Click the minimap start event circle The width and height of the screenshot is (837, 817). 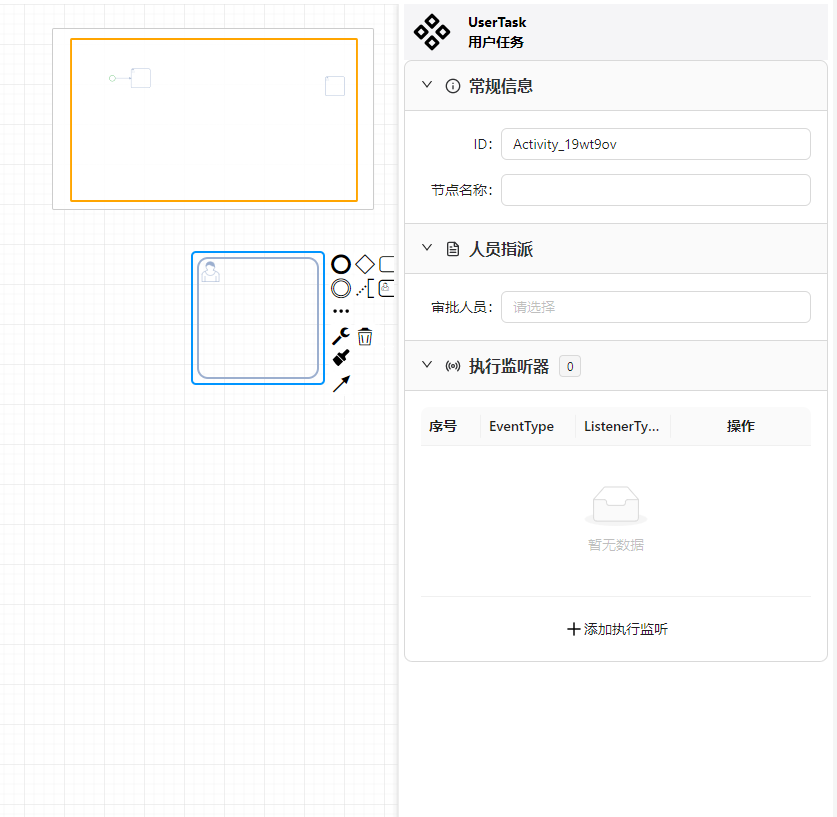pos(112,78)
